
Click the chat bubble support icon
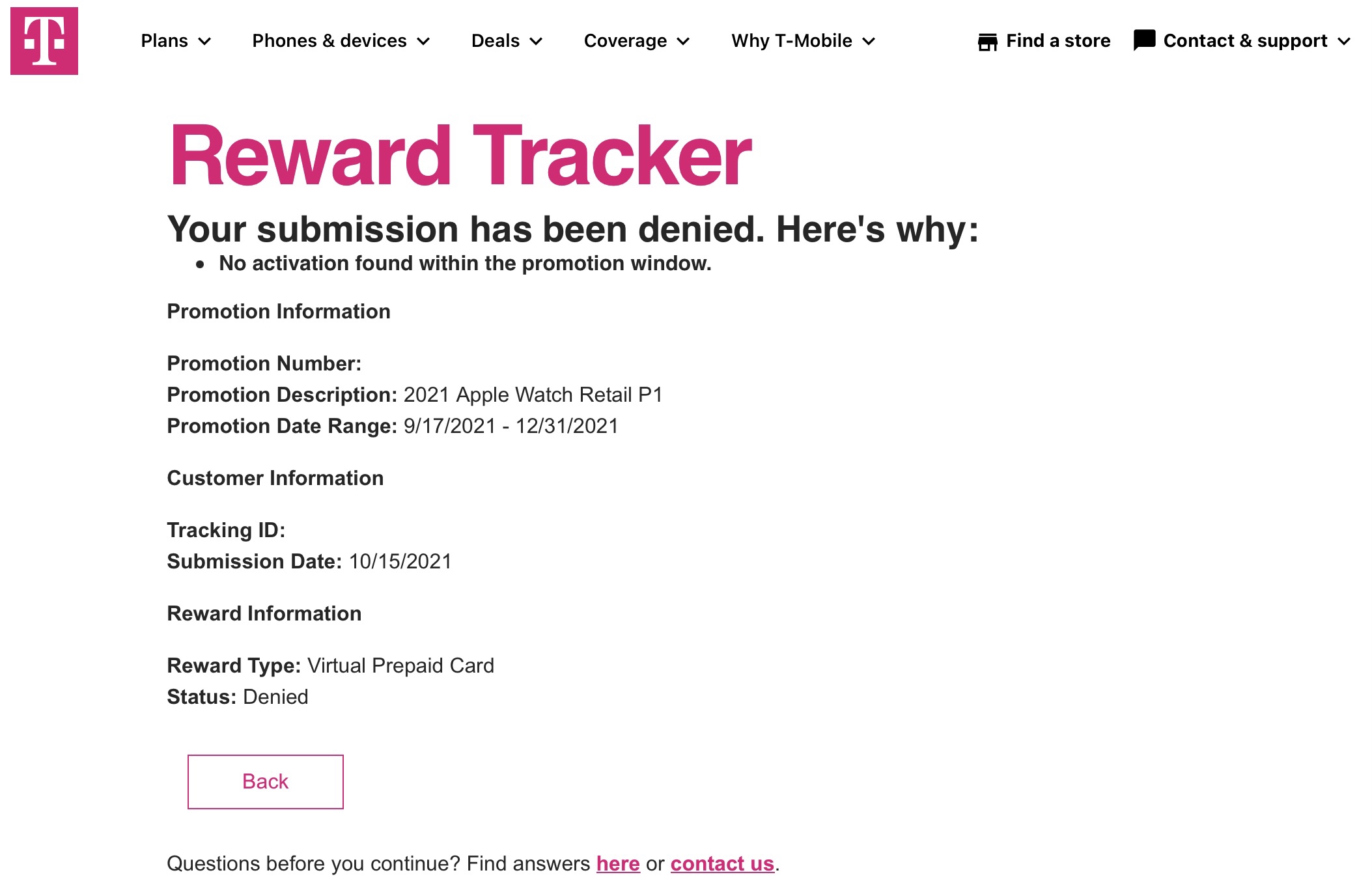pyautogui.click(x=1144, y=40)
